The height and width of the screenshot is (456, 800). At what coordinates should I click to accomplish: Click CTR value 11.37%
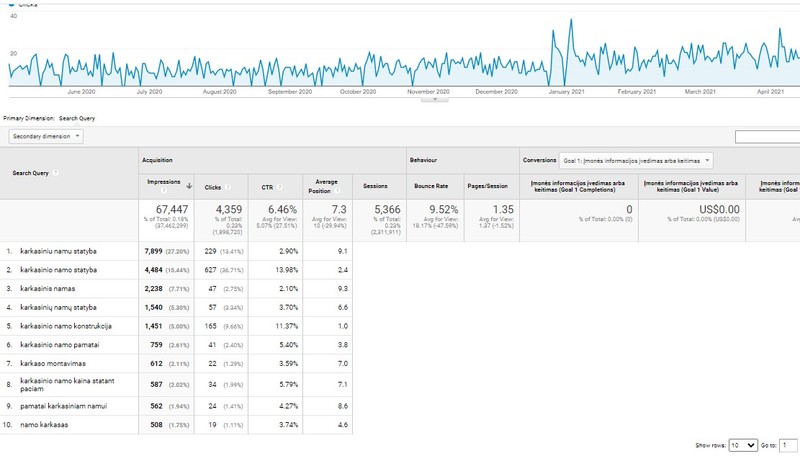coord(286,326)
